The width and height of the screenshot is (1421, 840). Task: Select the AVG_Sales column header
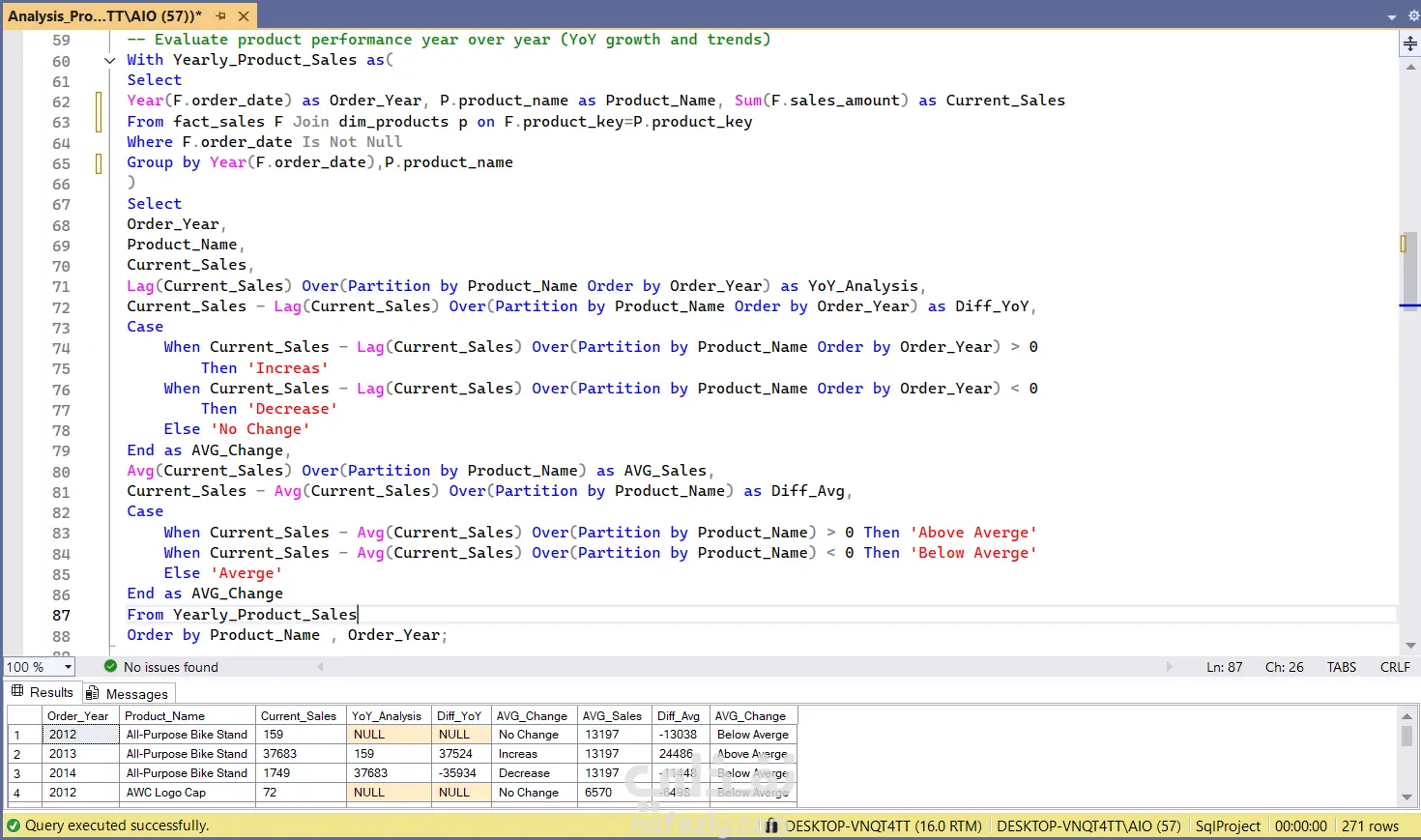[615, 715]
